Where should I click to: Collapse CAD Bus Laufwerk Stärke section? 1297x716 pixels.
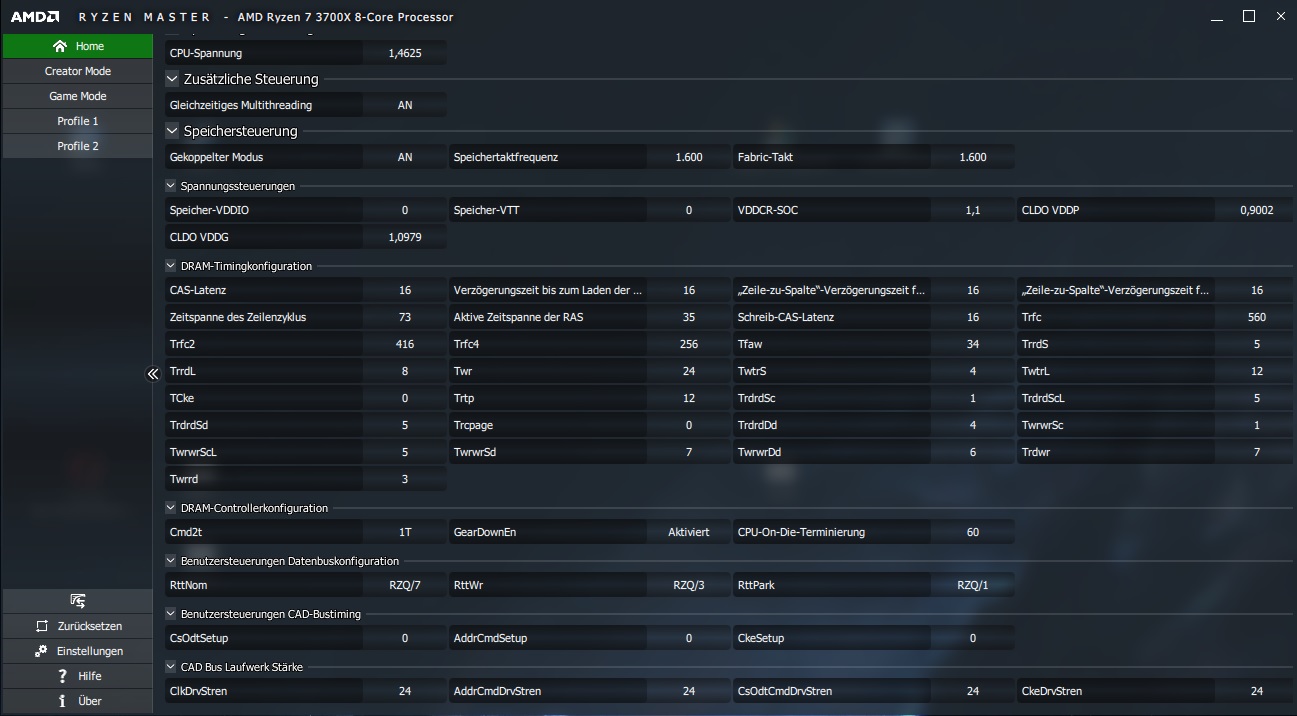[x=171, y=667]
